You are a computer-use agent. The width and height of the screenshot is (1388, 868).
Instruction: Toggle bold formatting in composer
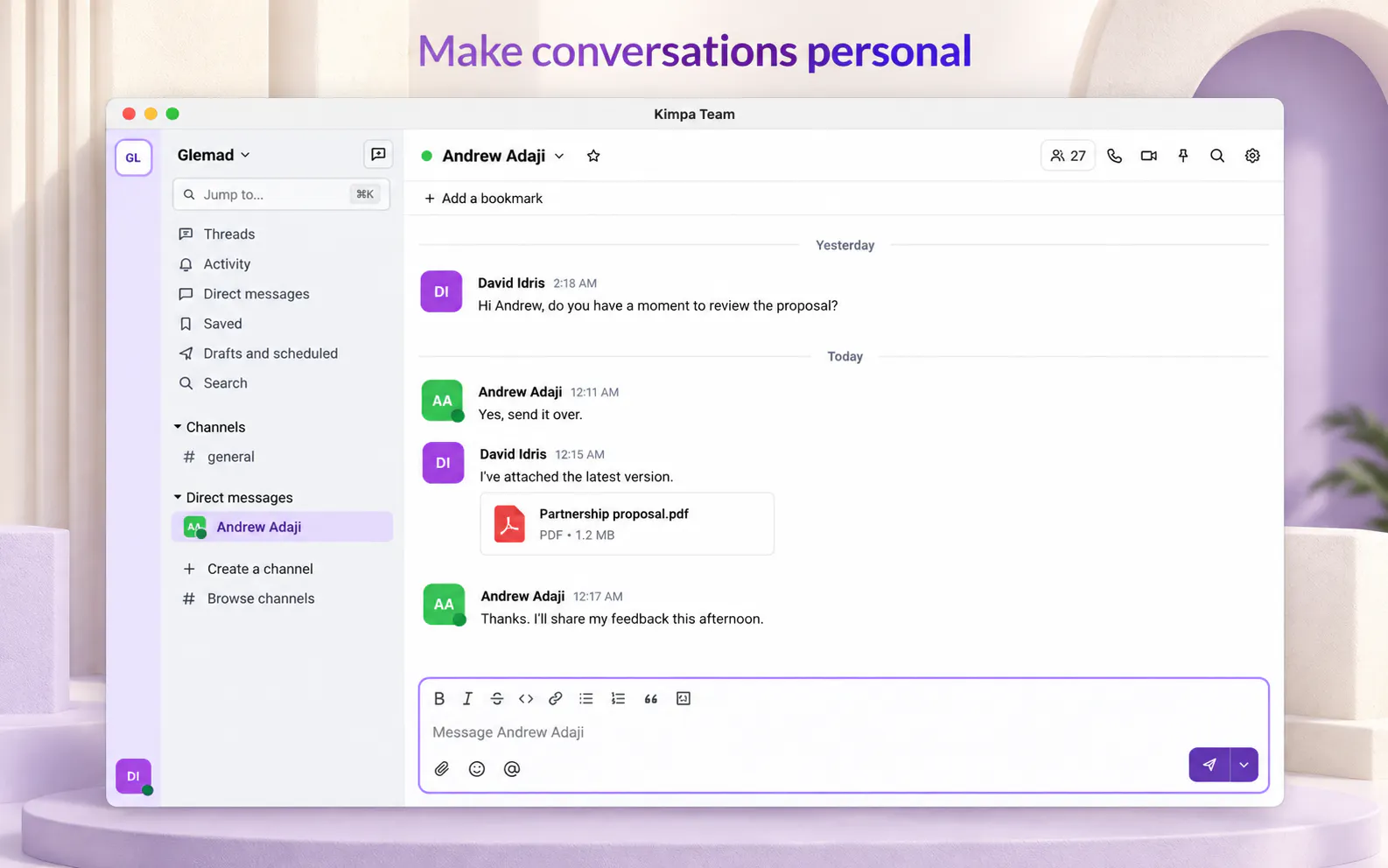pos(439,698)
